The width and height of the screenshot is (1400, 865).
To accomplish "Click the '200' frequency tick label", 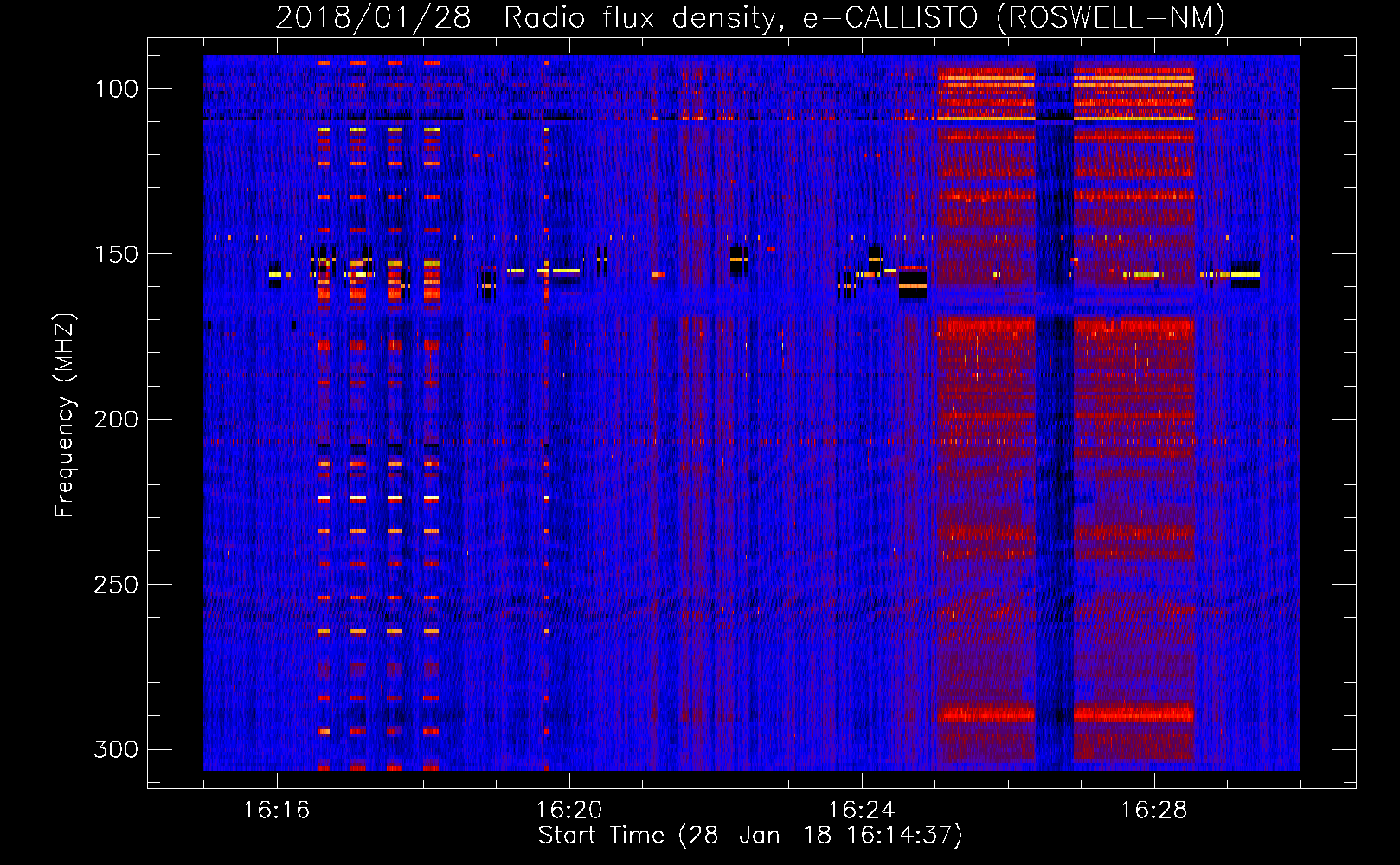I will [x=115, y=420].
